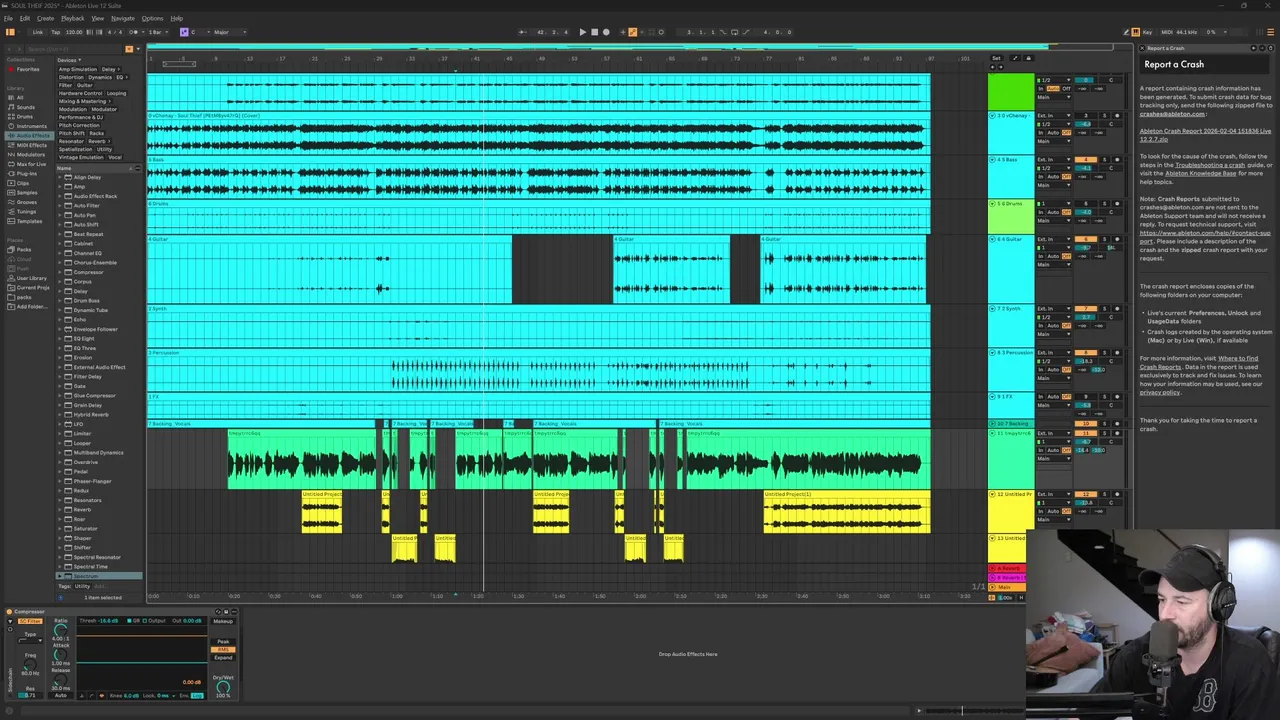Open the Create menu
This screenshot has width=1280, height=720.
pyautogui.click(x=45, y=18)
